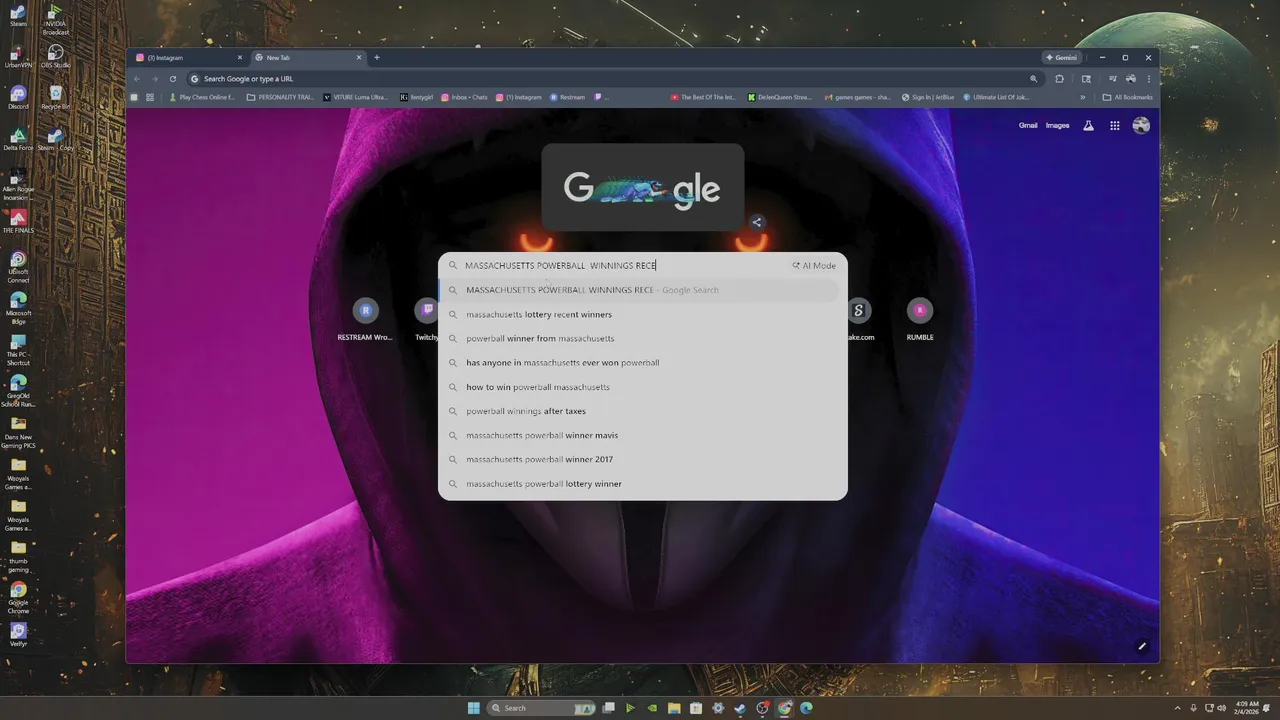
Task: Select Dans New Gaming PICS folder
Action: tap(18, 432)
